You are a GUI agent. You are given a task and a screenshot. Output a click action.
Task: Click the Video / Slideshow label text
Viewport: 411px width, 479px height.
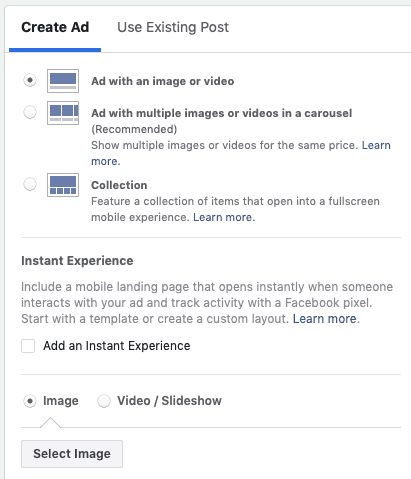point(169,401)
